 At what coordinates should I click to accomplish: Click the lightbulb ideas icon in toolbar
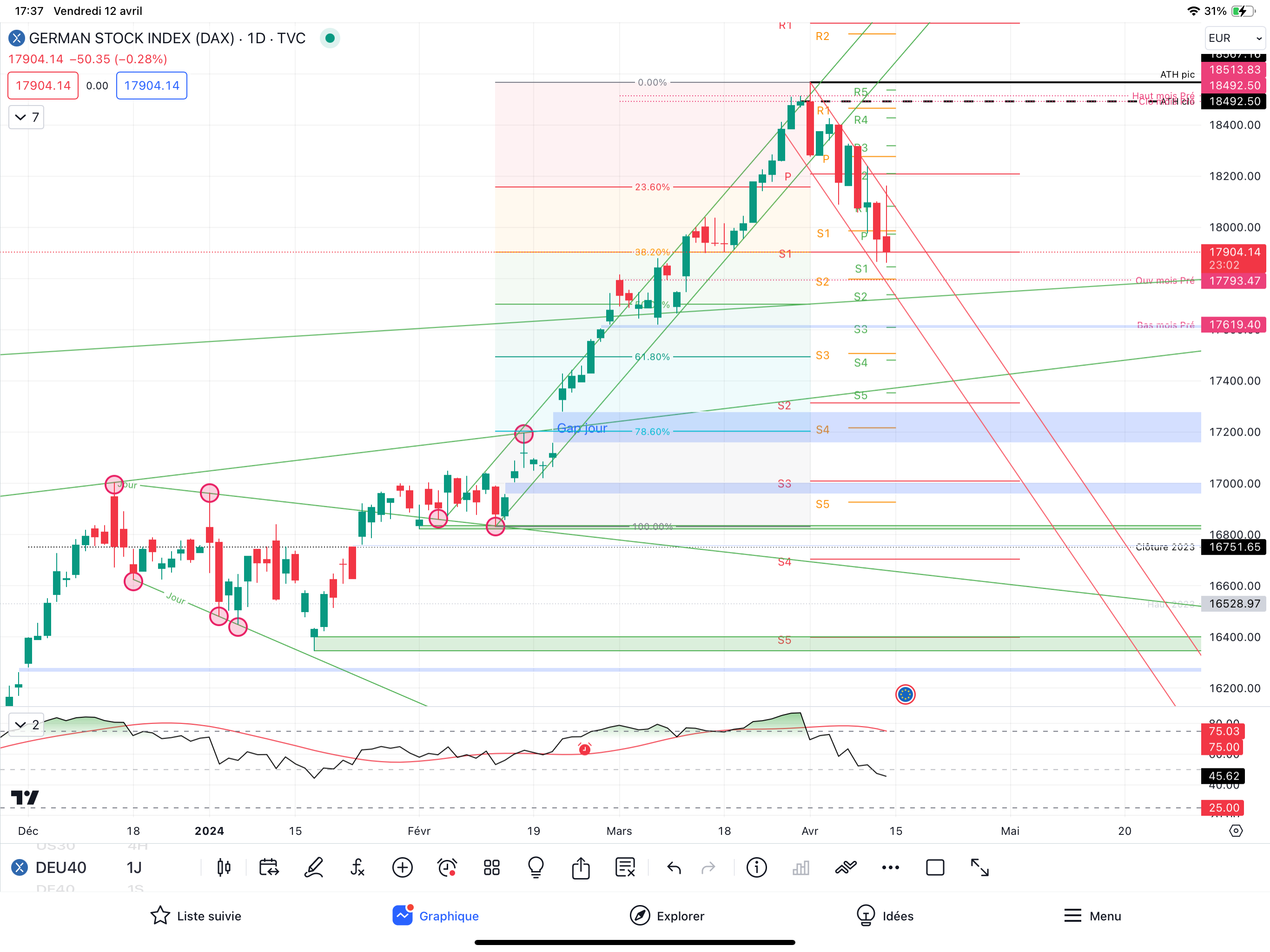[536, 867]
